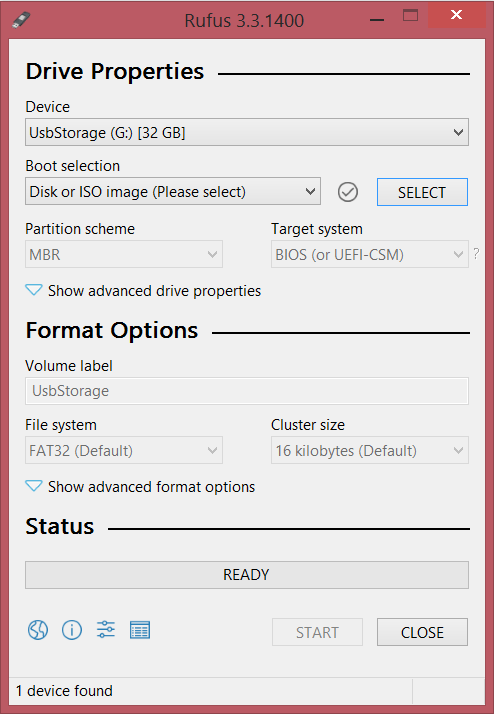Open language selection globe icon
494x714 pixels.
[38, 631]
